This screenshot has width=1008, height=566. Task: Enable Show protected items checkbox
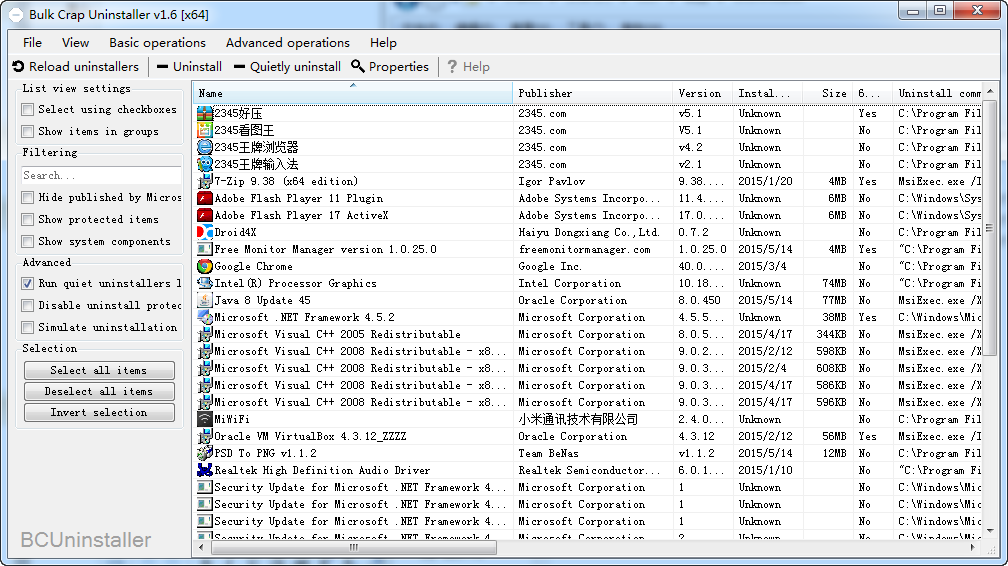point(28,219)
